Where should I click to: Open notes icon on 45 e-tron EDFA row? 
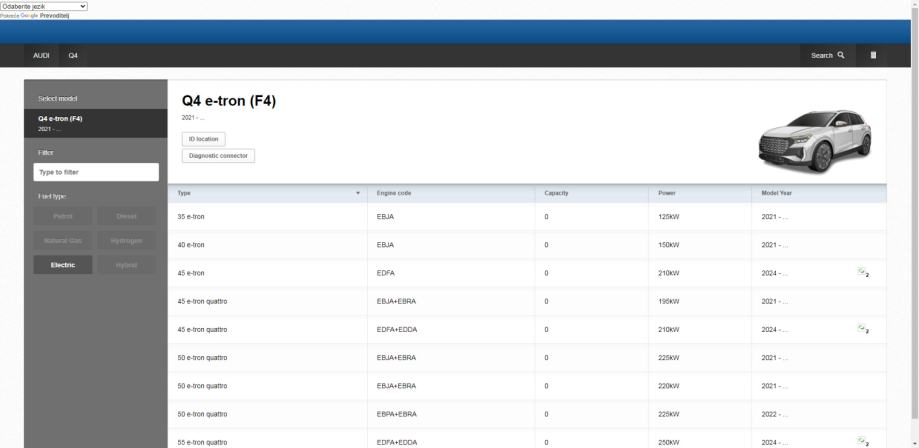coord(863,273)
